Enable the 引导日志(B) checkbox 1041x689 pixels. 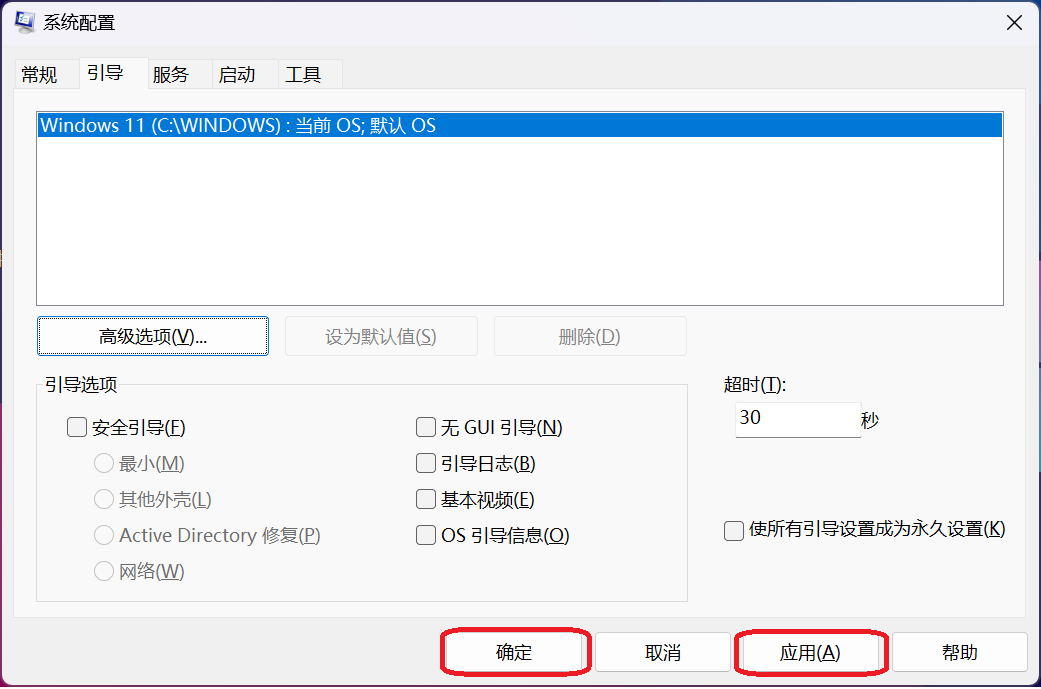click(x=426, y=463)
